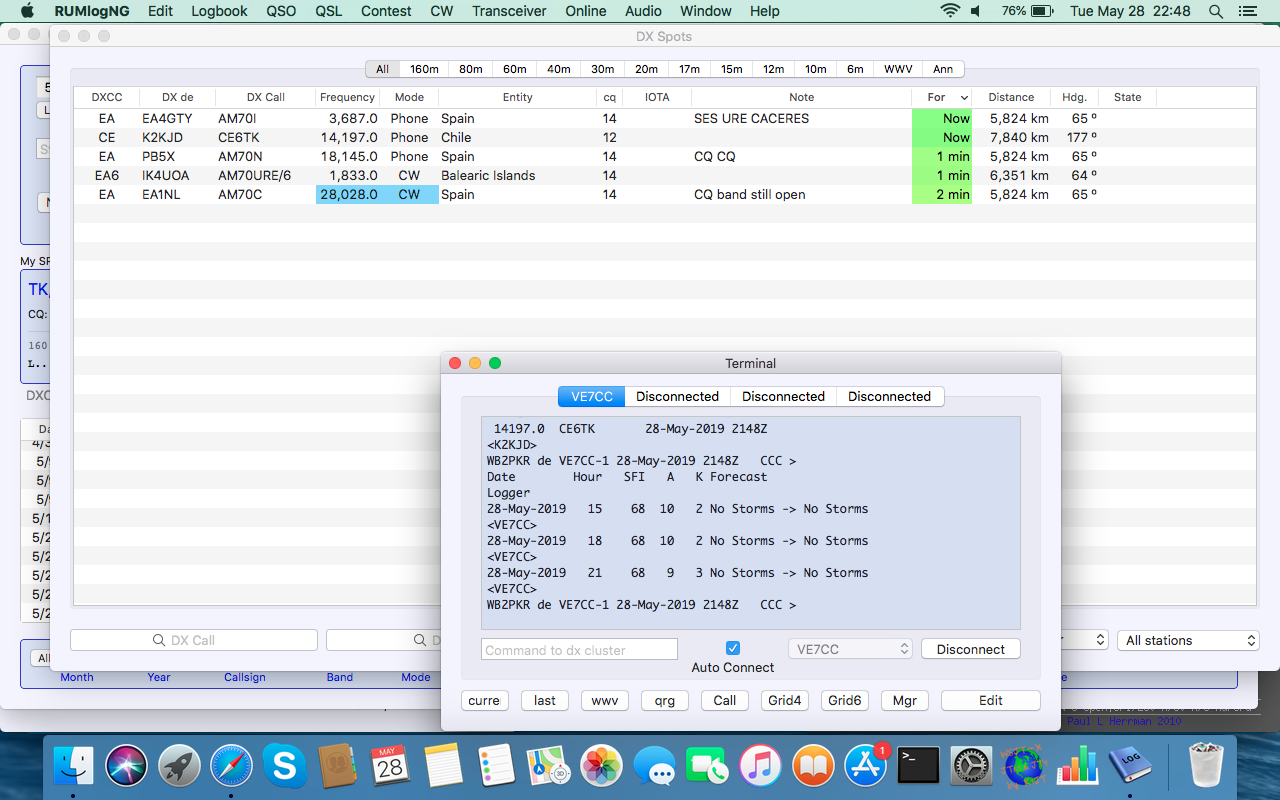The width and height of the screenshot is (1280, 800).
Task: Open the Online menu
Action: pyautogui.click(x=585, y=11)
